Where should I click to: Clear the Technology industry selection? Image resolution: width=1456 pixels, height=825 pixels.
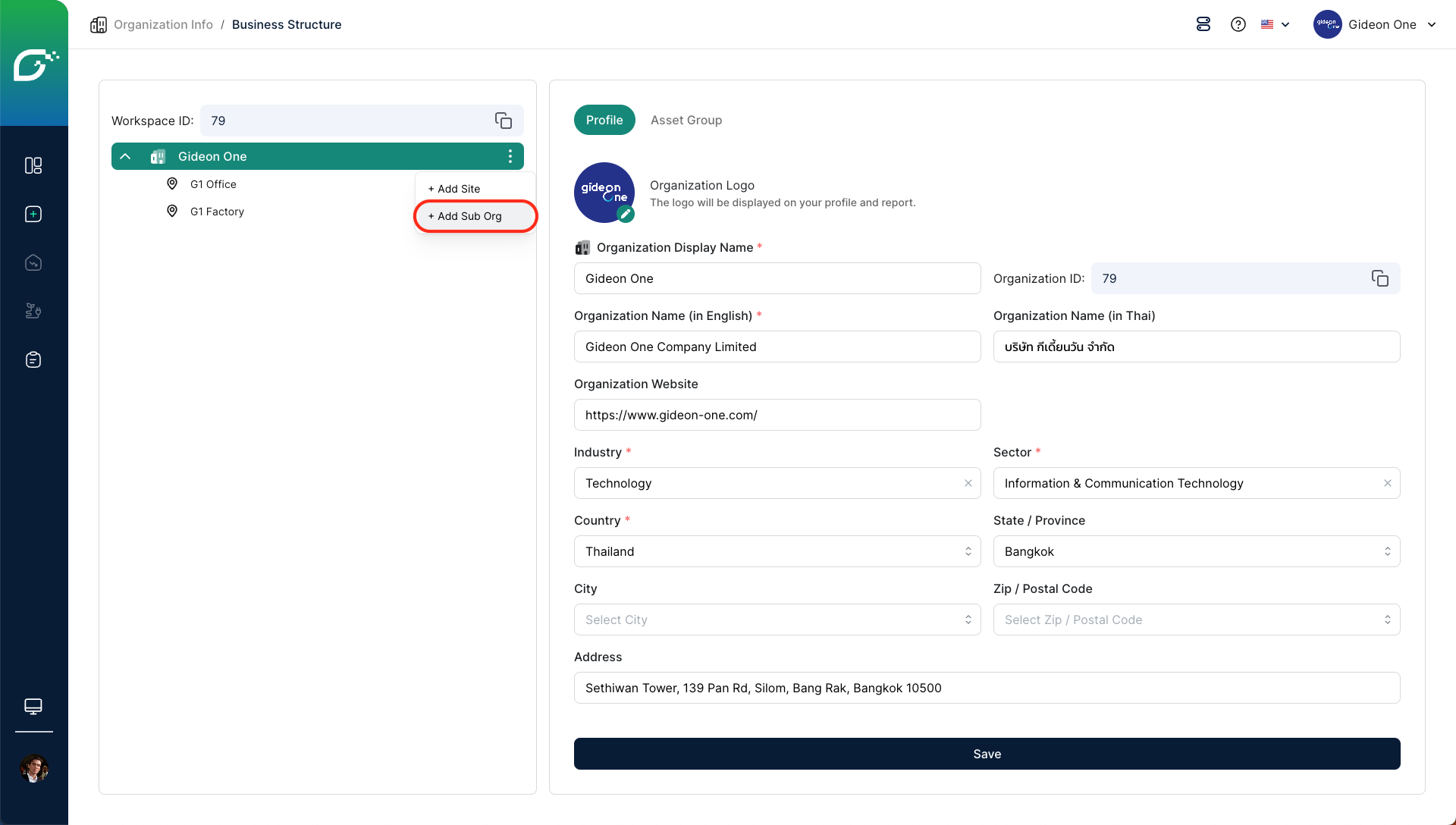[968, 483]
